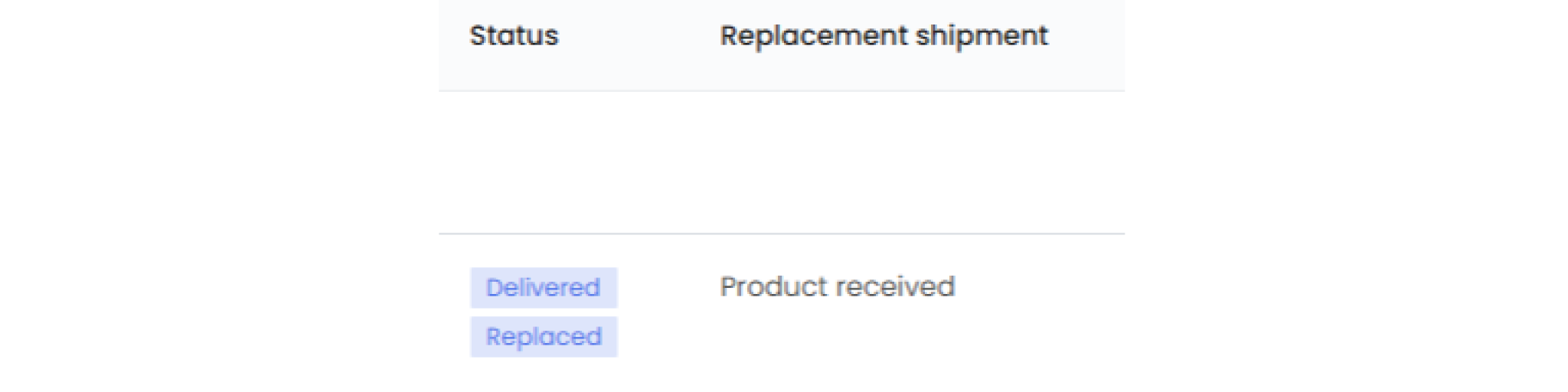1568x392 pixels.
Task: Click the Replacement shipment column header
Action: (884, 36)
